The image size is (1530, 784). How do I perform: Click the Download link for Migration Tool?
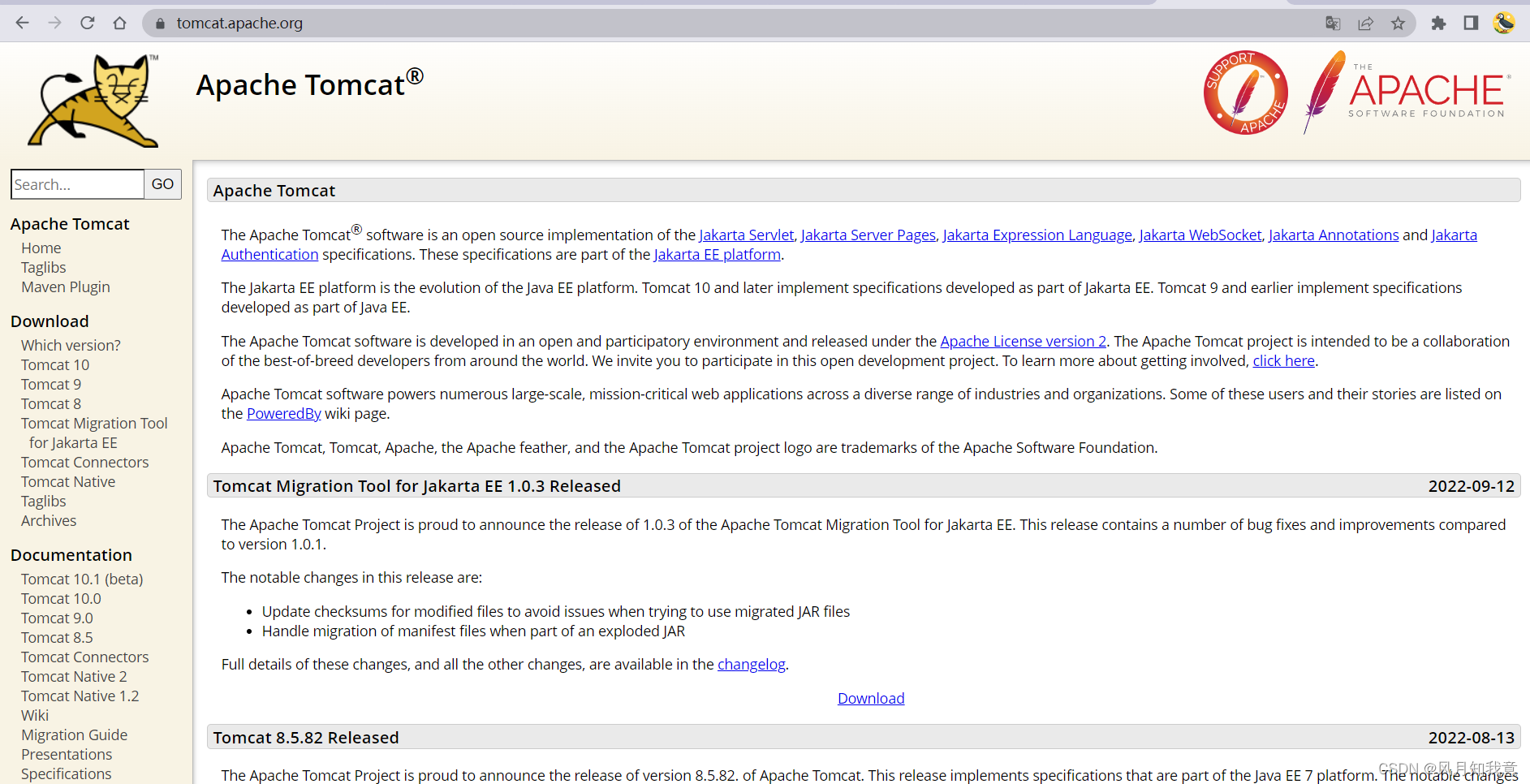click(871, 698)
